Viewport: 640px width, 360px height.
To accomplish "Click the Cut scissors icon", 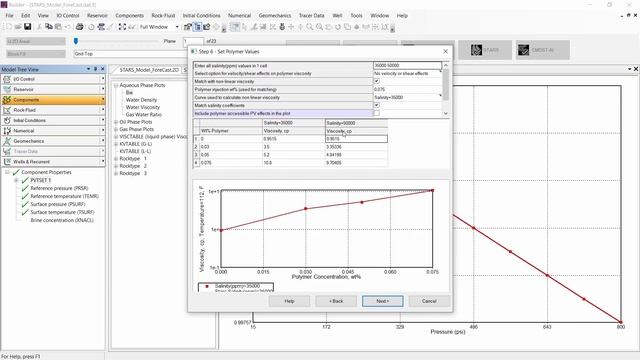I will pyautogui.click(x=39, y=27).
